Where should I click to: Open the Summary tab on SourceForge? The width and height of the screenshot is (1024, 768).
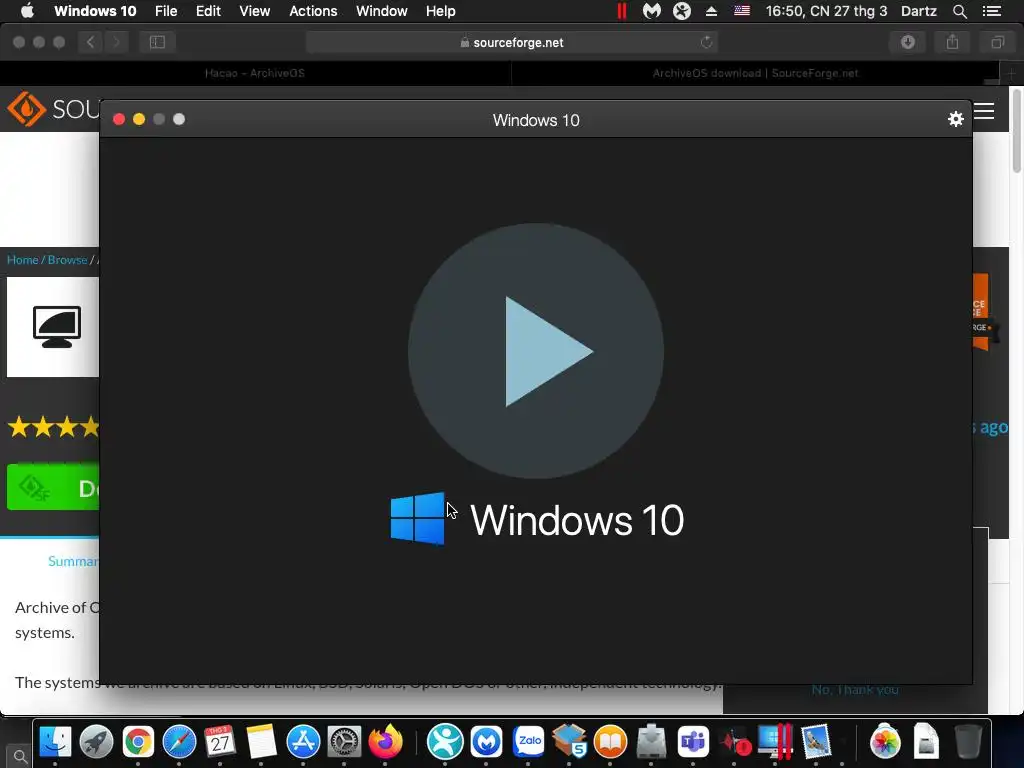click(x=73, y=561)
